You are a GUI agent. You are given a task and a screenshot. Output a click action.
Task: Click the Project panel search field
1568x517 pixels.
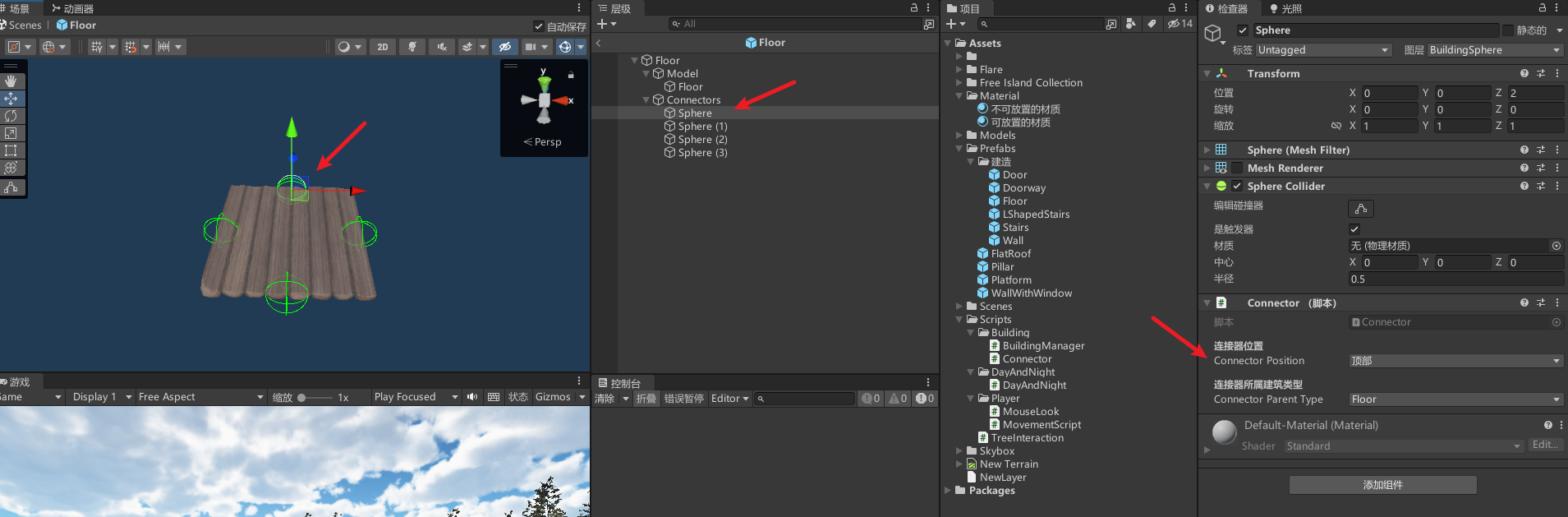(1039, 24)
